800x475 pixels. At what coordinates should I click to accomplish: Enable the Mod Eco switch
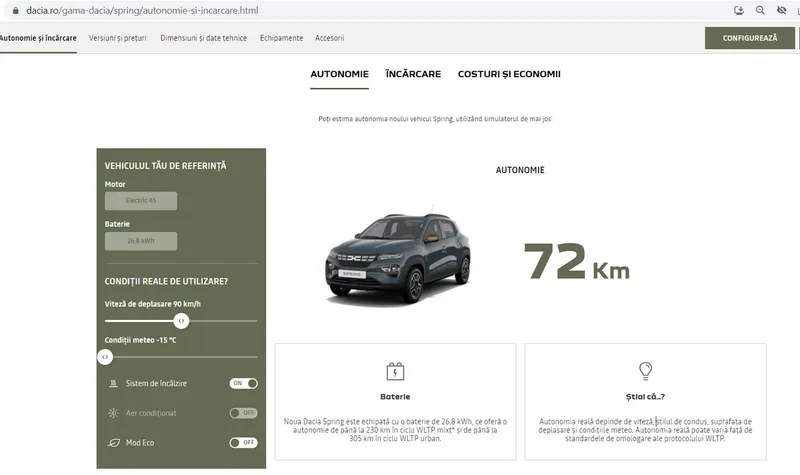[243, 442]
